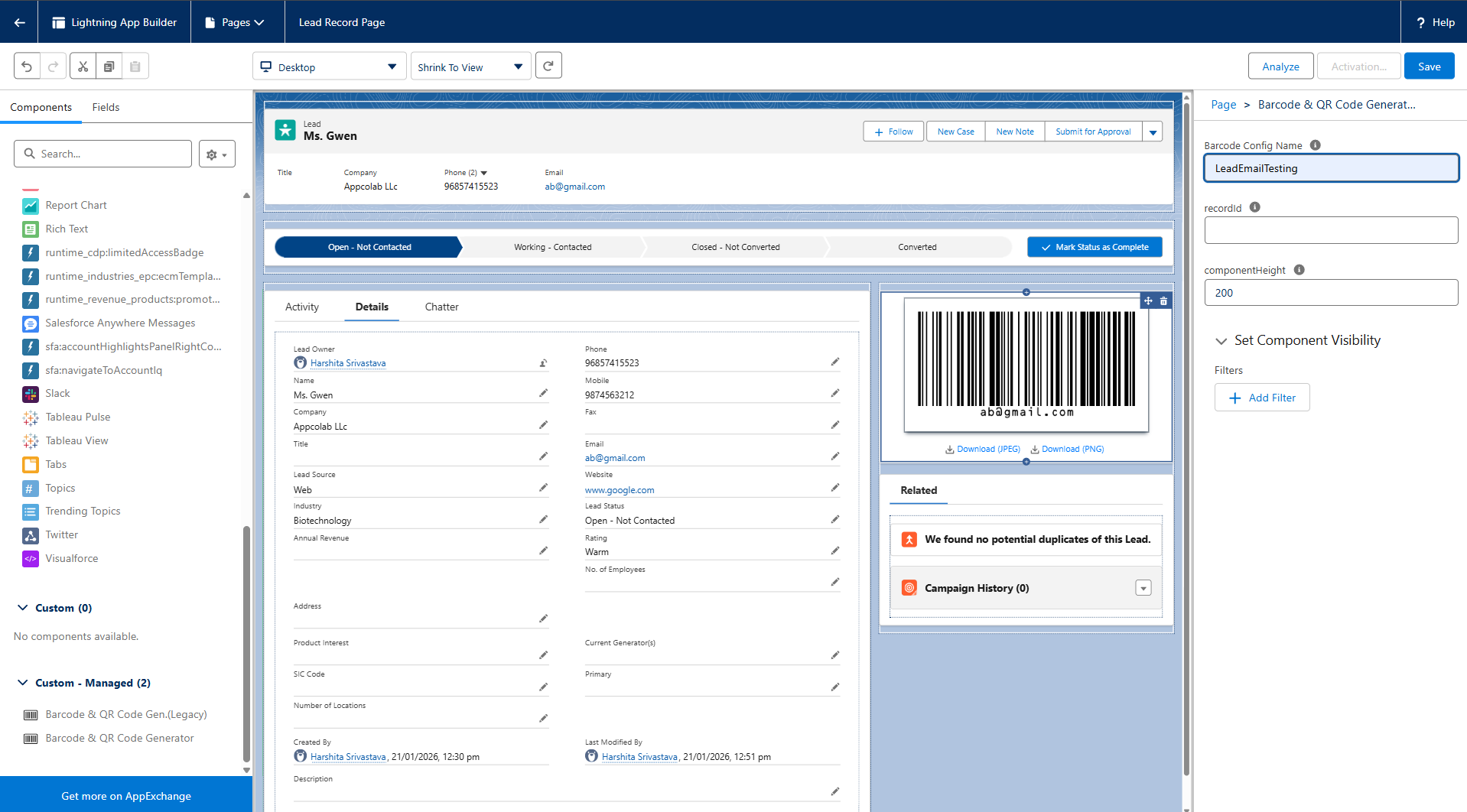Click the Analyze button
The height and width of the screenshot is (812, 1467).
tap(1280, 67)
